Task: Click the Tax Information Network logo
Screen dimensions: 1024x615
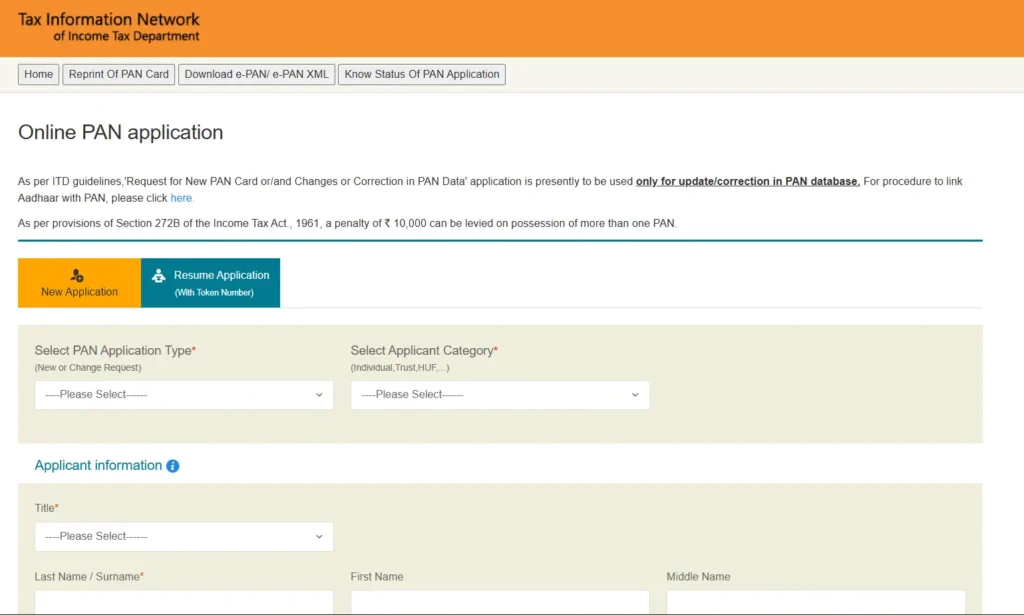Action: pos(108,27)
